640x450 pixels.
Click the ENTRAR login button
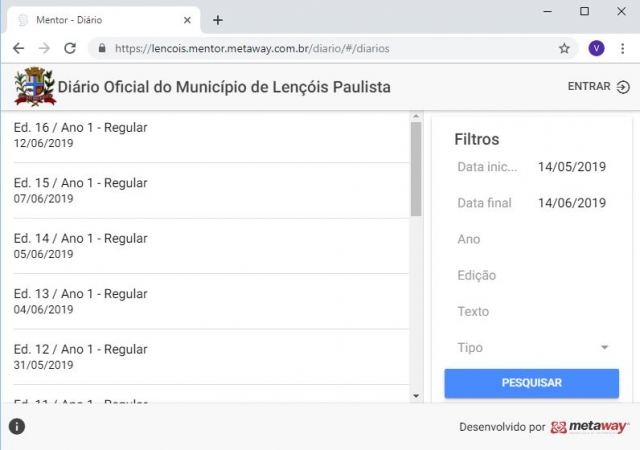599,87
